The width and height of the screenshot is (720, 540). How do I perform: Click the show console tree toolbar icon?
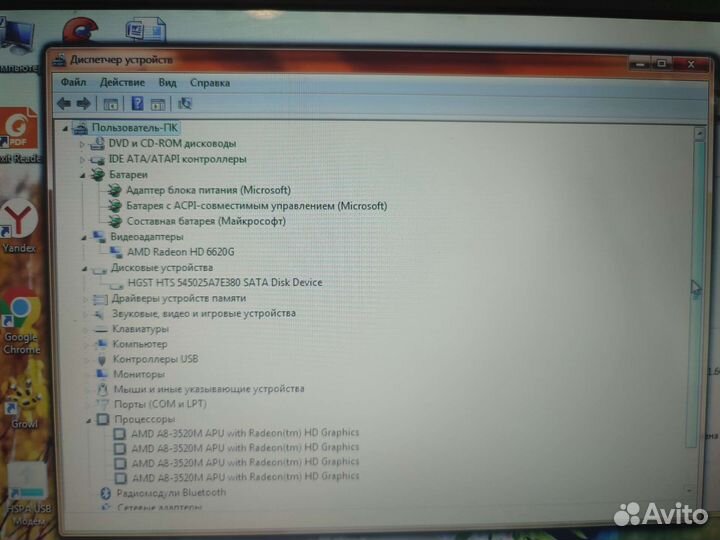[x=111, y=104]
